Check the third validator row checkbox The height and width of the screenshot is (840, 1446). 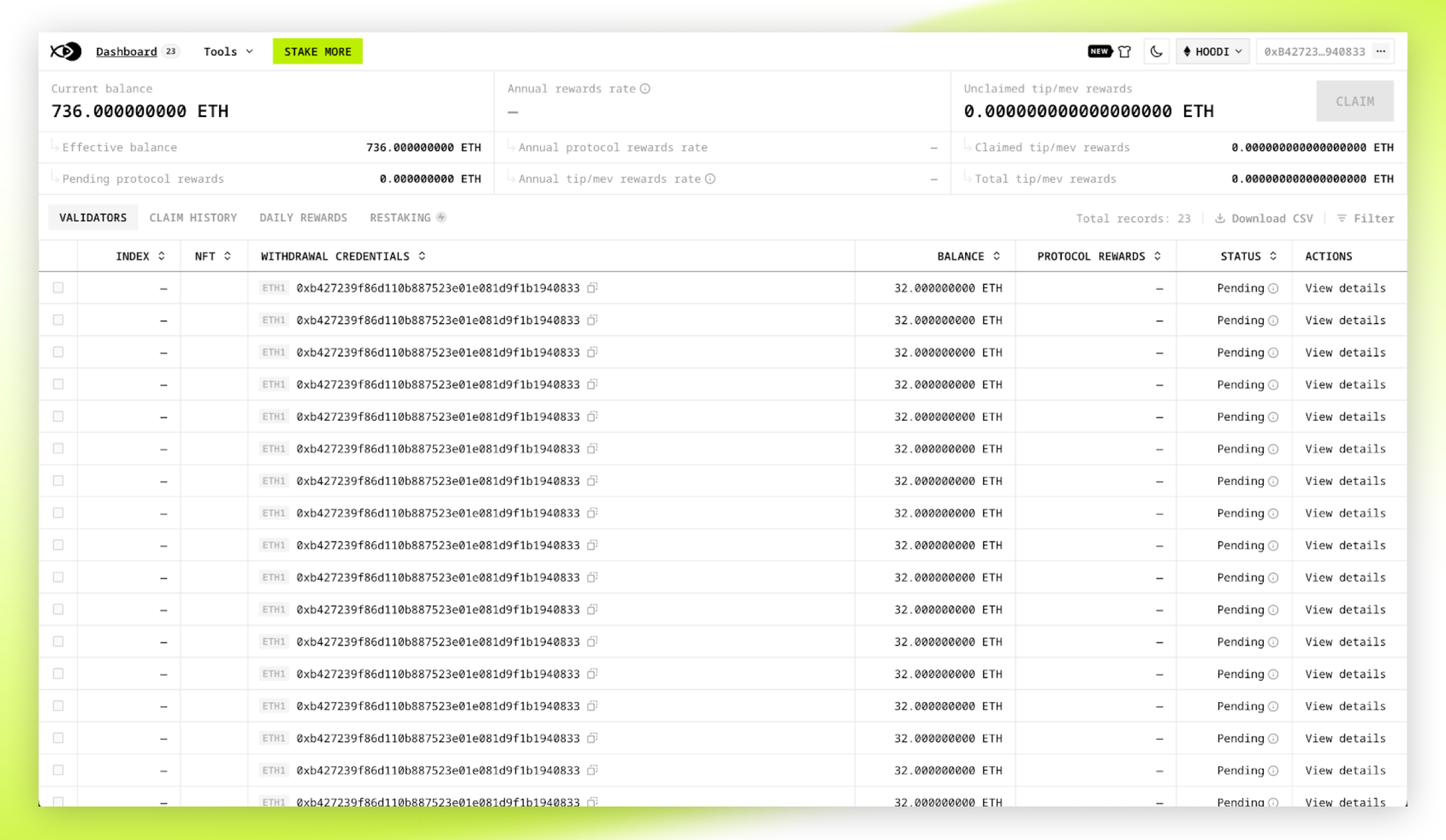coord(59,352)
